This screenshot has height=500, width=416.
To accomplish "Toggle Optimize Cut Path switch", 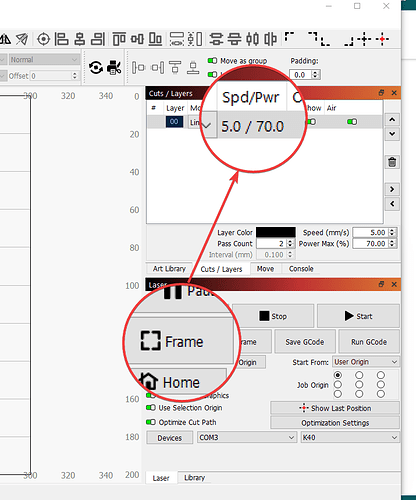I will pos(151,422).
